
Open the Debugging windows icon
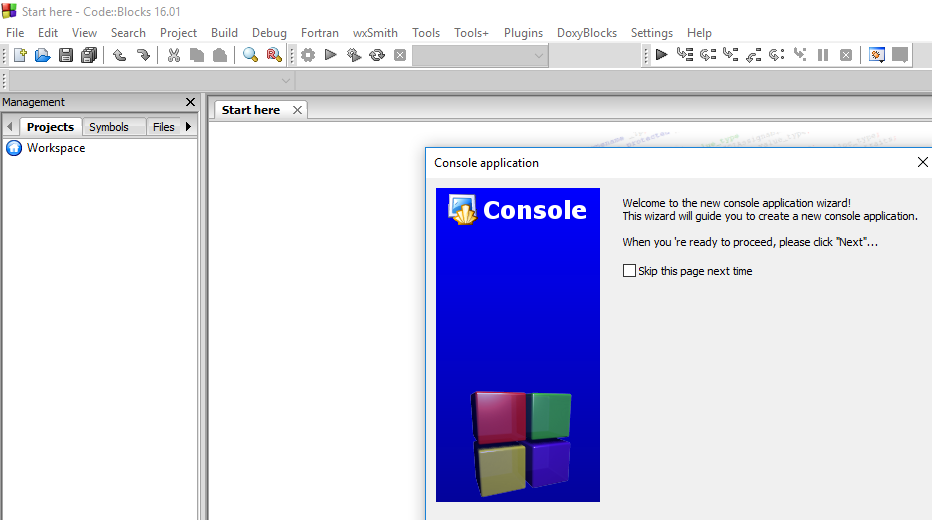click(x=877, y=55)
